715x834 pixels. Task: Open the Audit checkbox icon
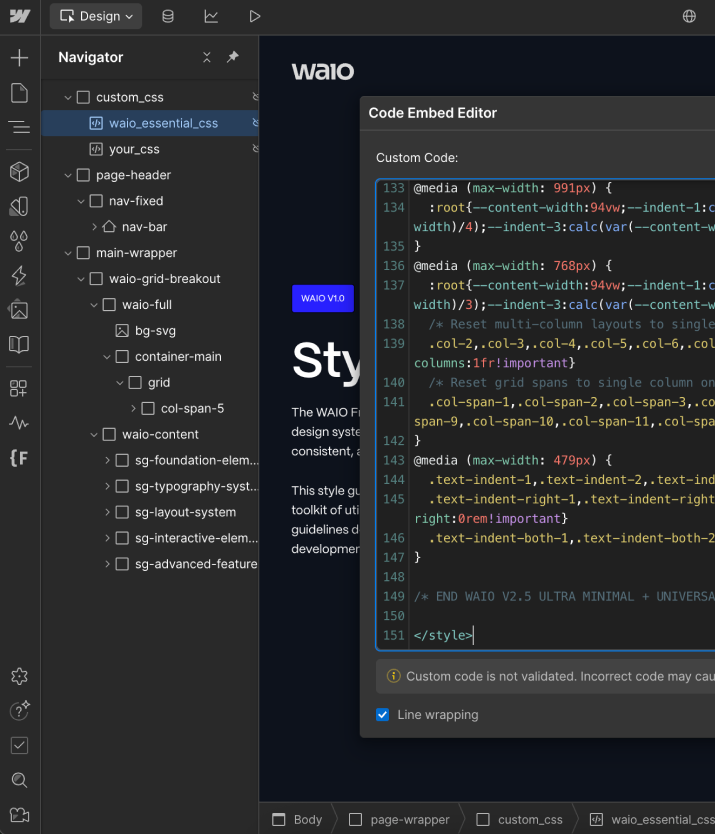pyautogui.click(x=19, y=746)
